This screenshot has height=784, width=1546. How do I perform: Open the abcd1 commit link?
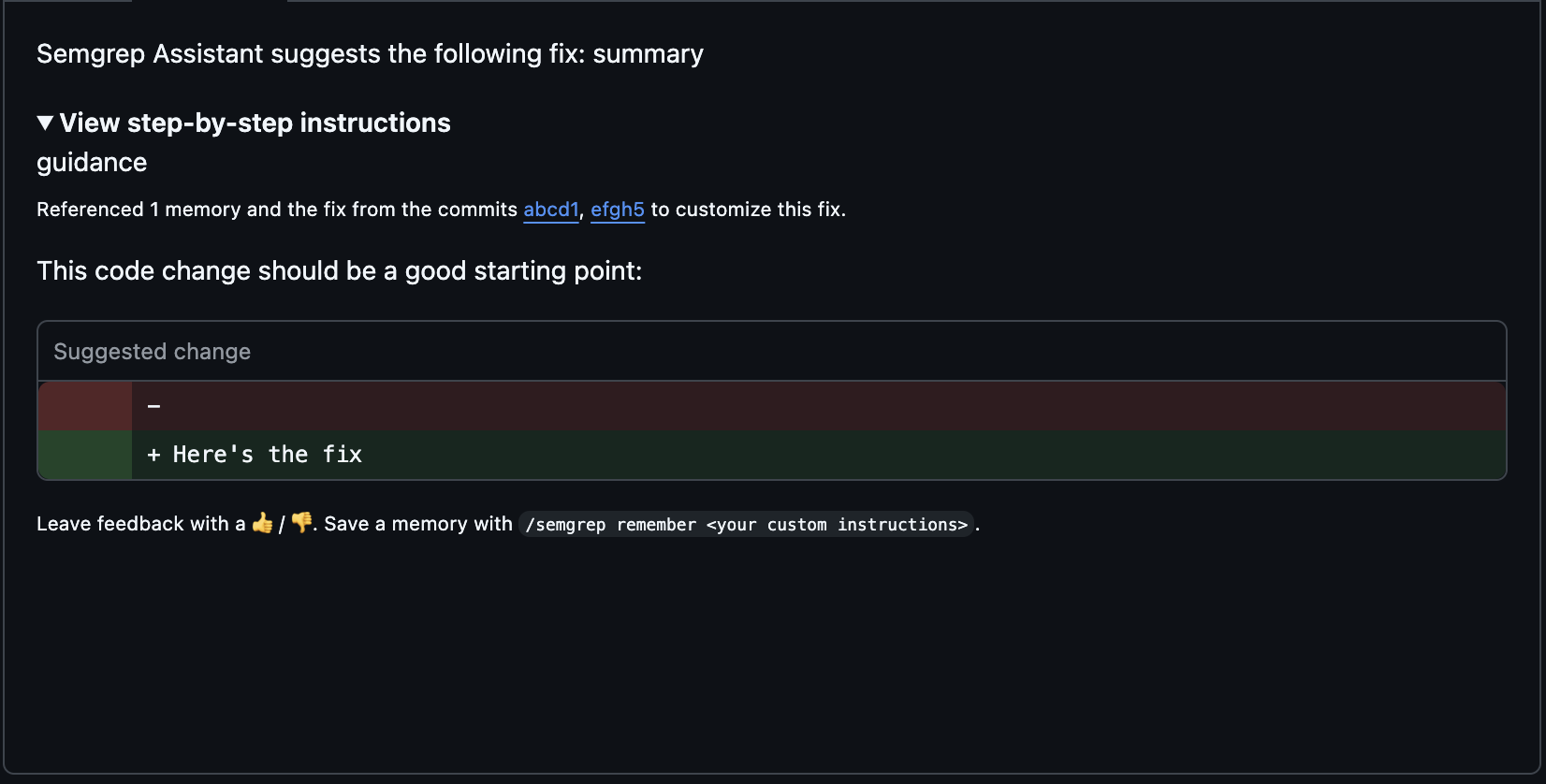pos(551,210)
